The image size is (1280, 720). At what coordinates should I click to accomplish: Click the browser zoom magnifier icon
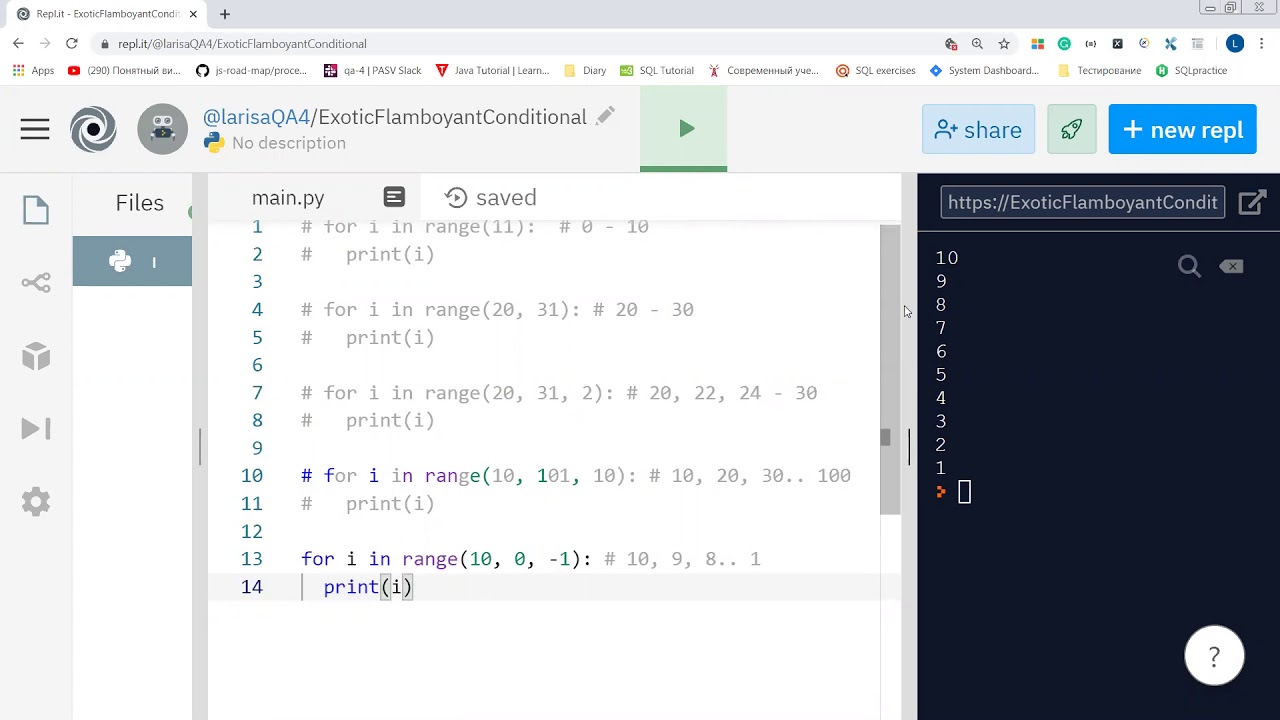977,44
